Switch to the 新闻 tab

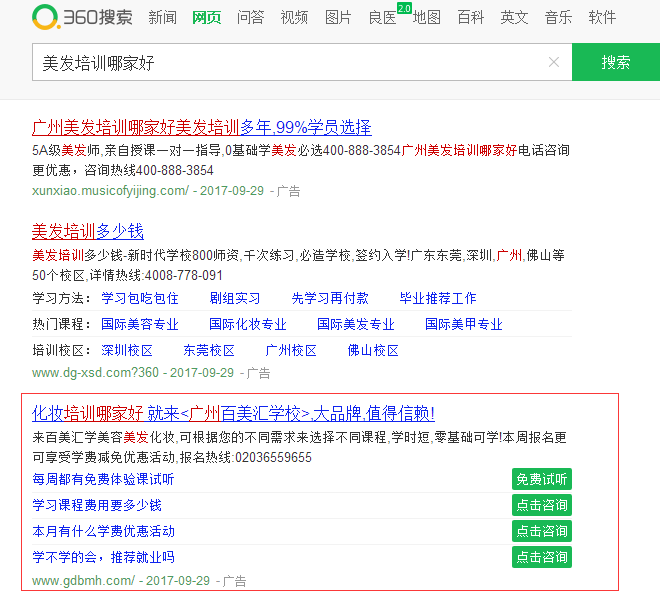(162, 18)
